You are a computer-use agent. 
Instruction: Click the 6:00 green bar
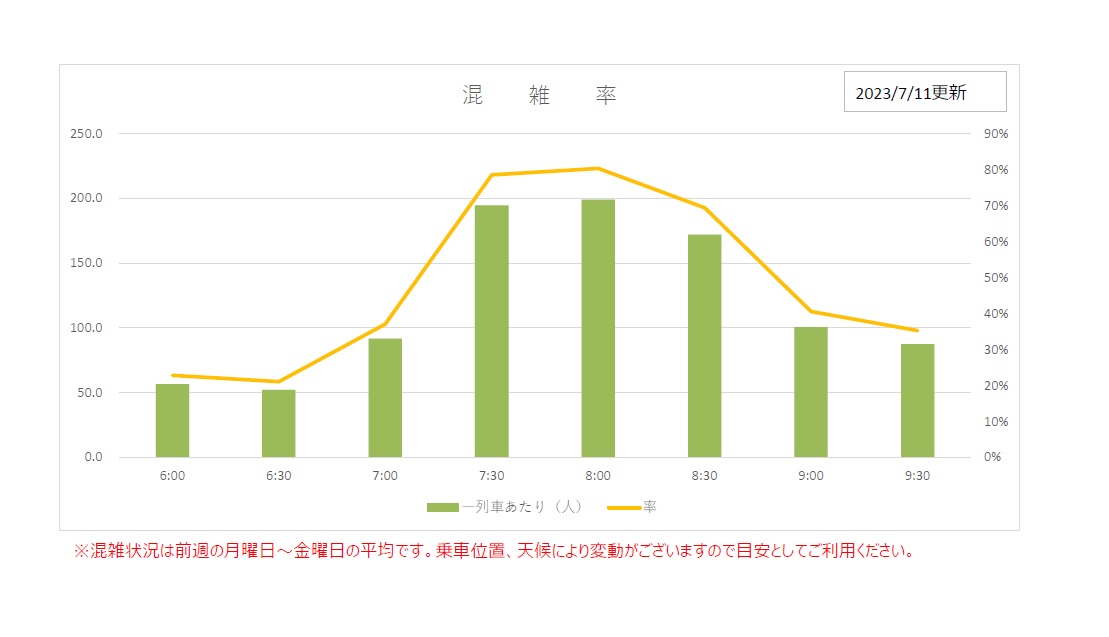[x=172, y=420]
